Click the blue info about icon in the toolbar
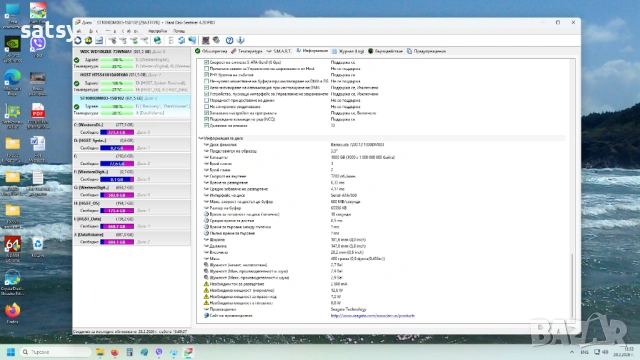This screenshot has width=640, height=360. [x=240, y=40]
